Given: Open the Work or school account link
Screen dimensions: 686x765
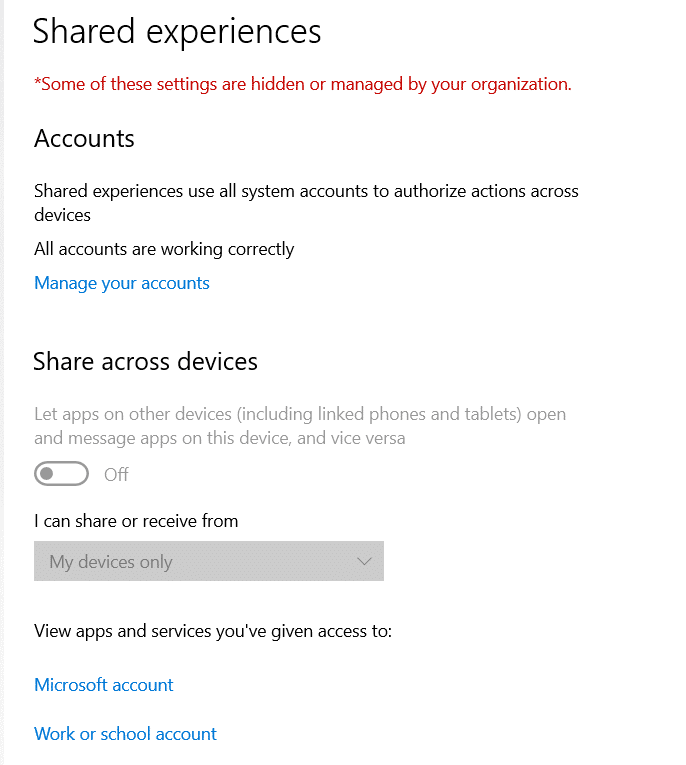Looking at the screenshot, I should (125, 734).
